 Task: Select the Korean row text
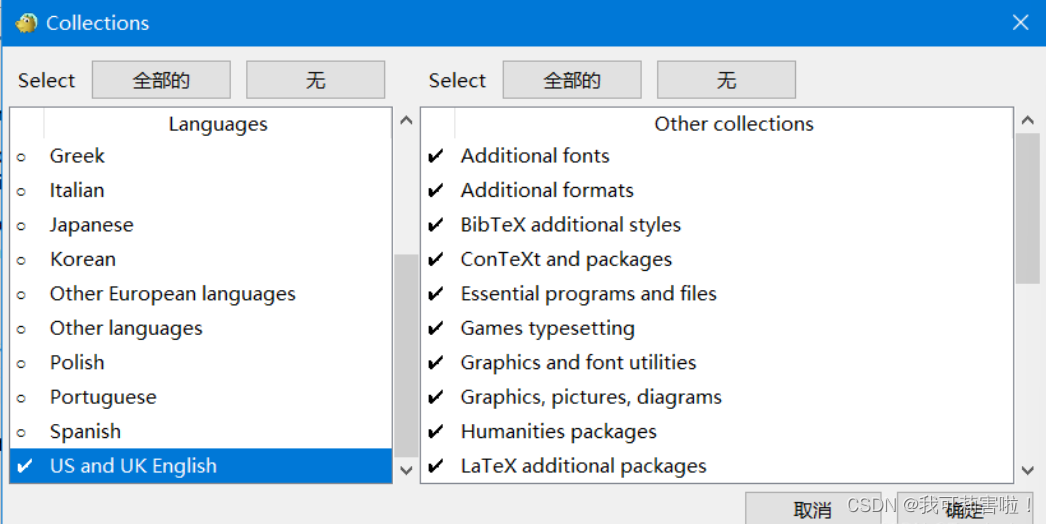tap(83, 260)
